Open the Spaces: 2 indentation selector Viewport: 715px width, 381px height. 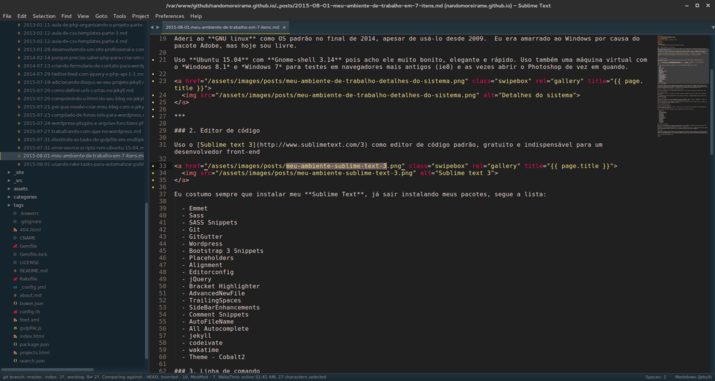click(656, 377)
